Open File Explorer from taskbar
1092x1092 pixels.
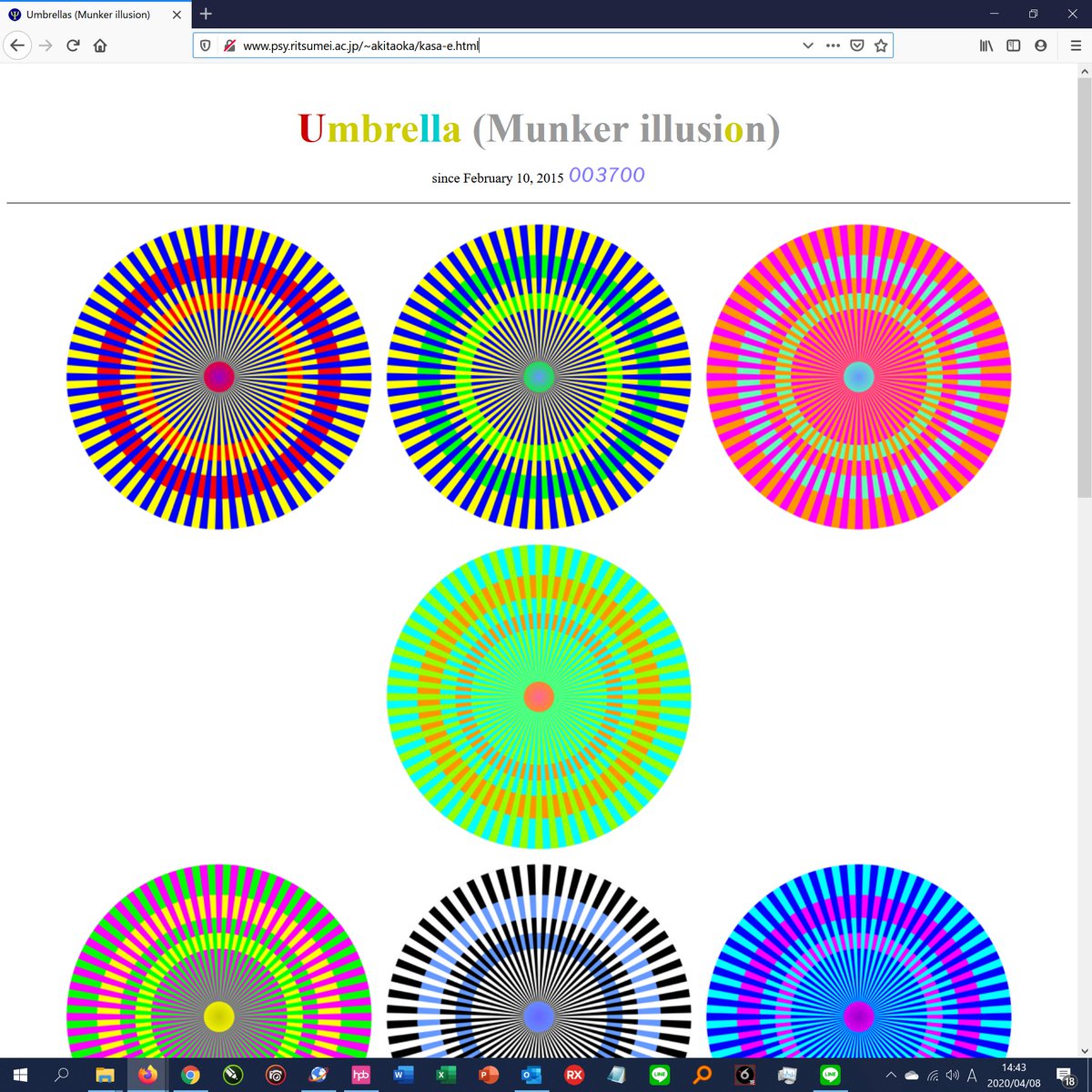(105, 1075)
